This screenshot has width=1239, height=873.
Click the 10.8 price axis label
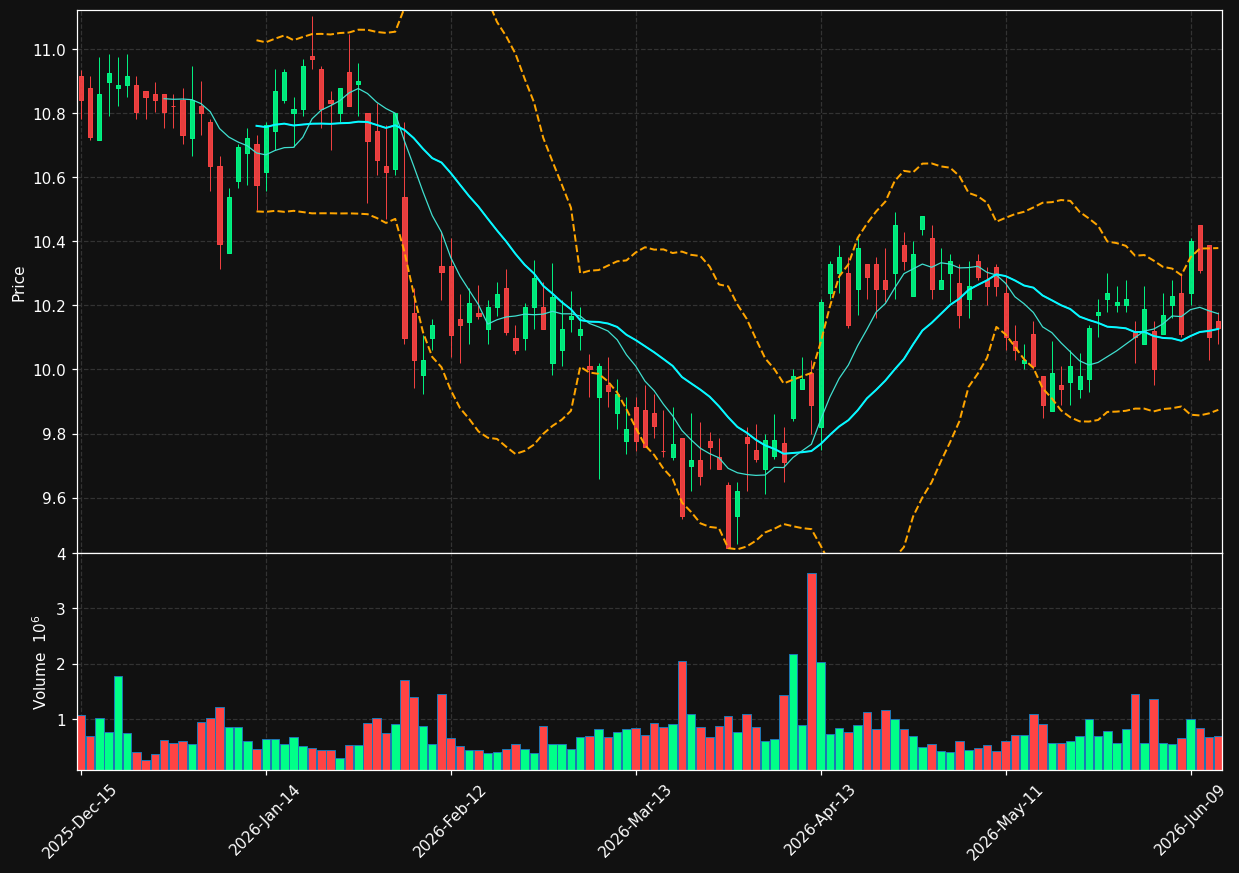[50, 114]
